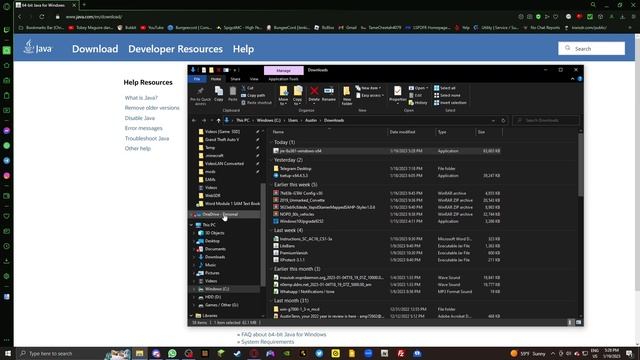Image resolution: width=640 pixels, height=360 pixels.
Task: Expand the New item dropdown
Action: (368, 88)
